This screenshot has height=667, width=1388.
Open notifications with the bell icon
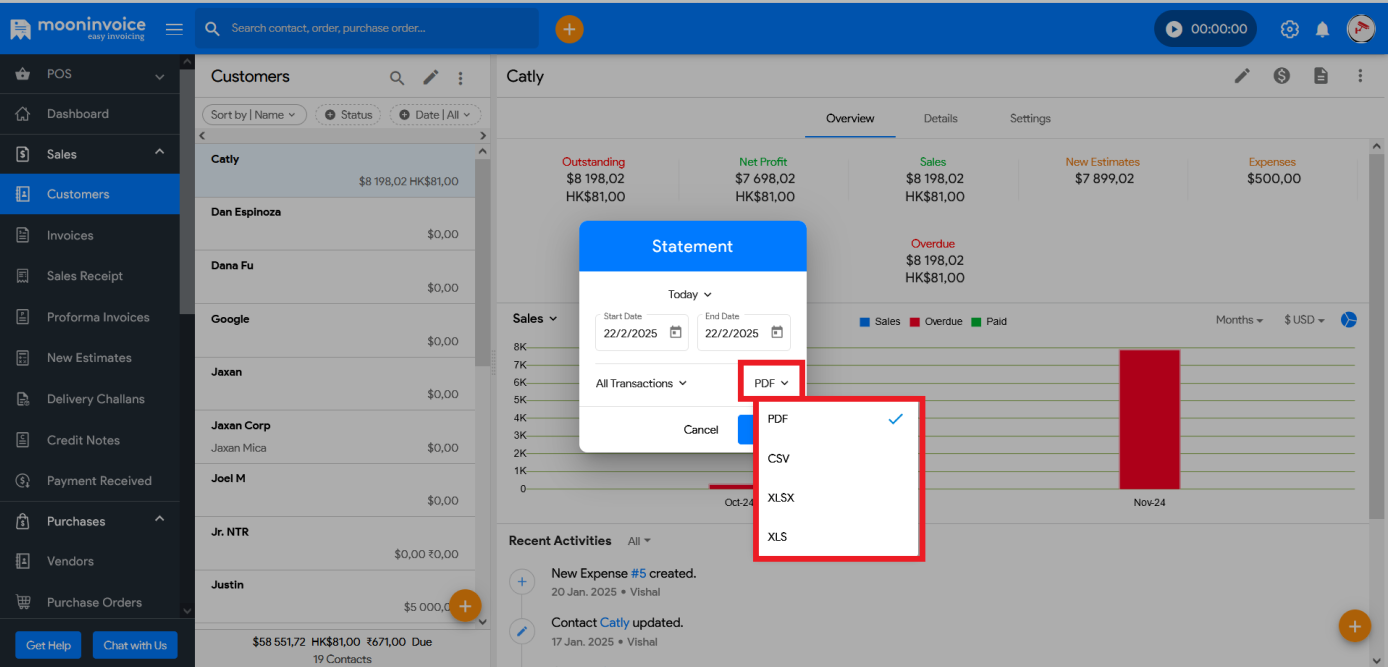pyautogui.click(x=1322, y=29)
